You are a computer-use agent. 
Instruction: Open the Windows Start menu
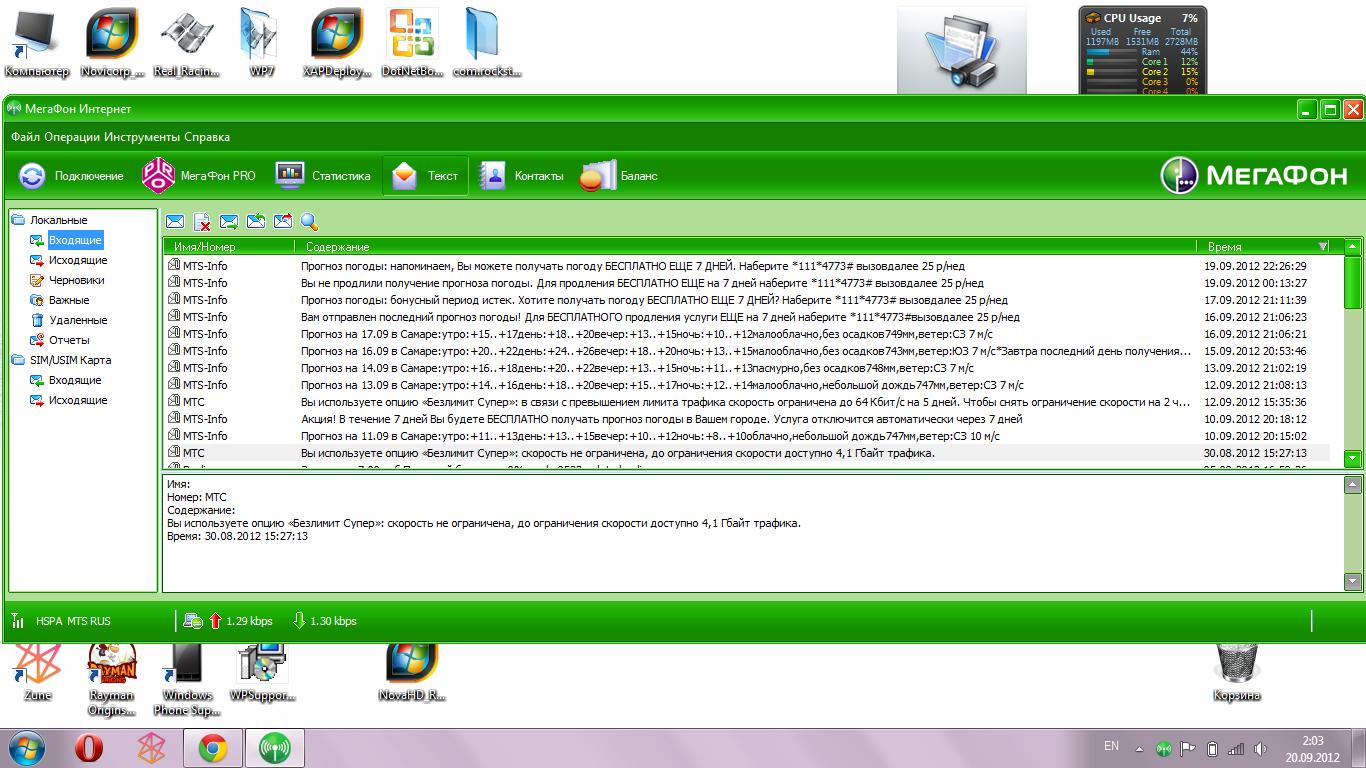[x=27, y=747]
